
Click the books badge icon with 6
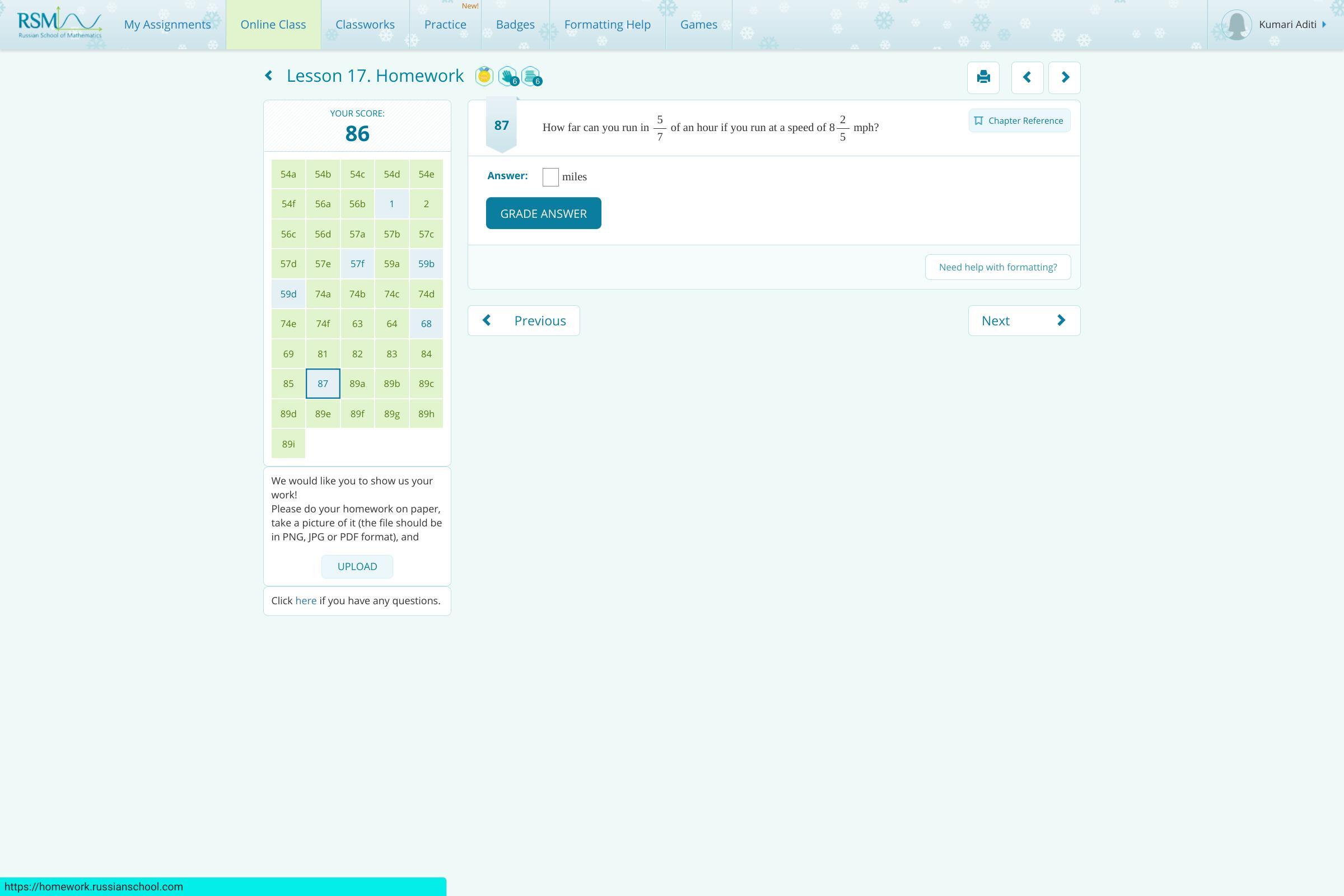531,76
